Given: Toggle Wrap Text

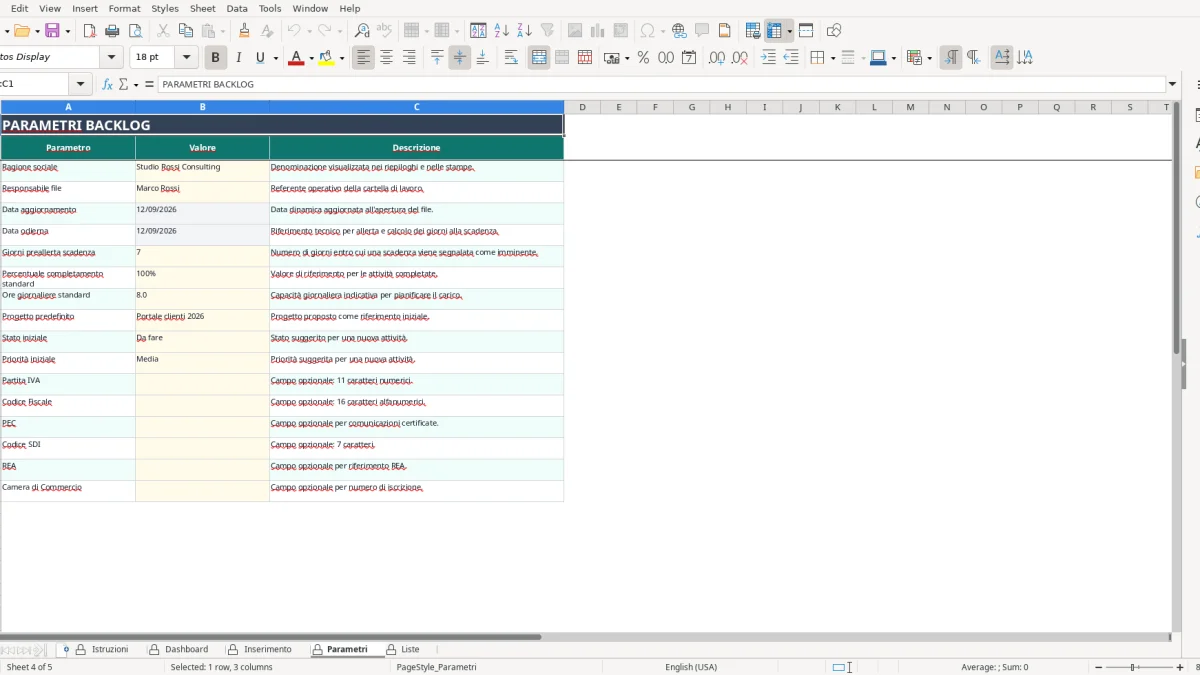Looking at the screenshot, I should pos(511,58).
